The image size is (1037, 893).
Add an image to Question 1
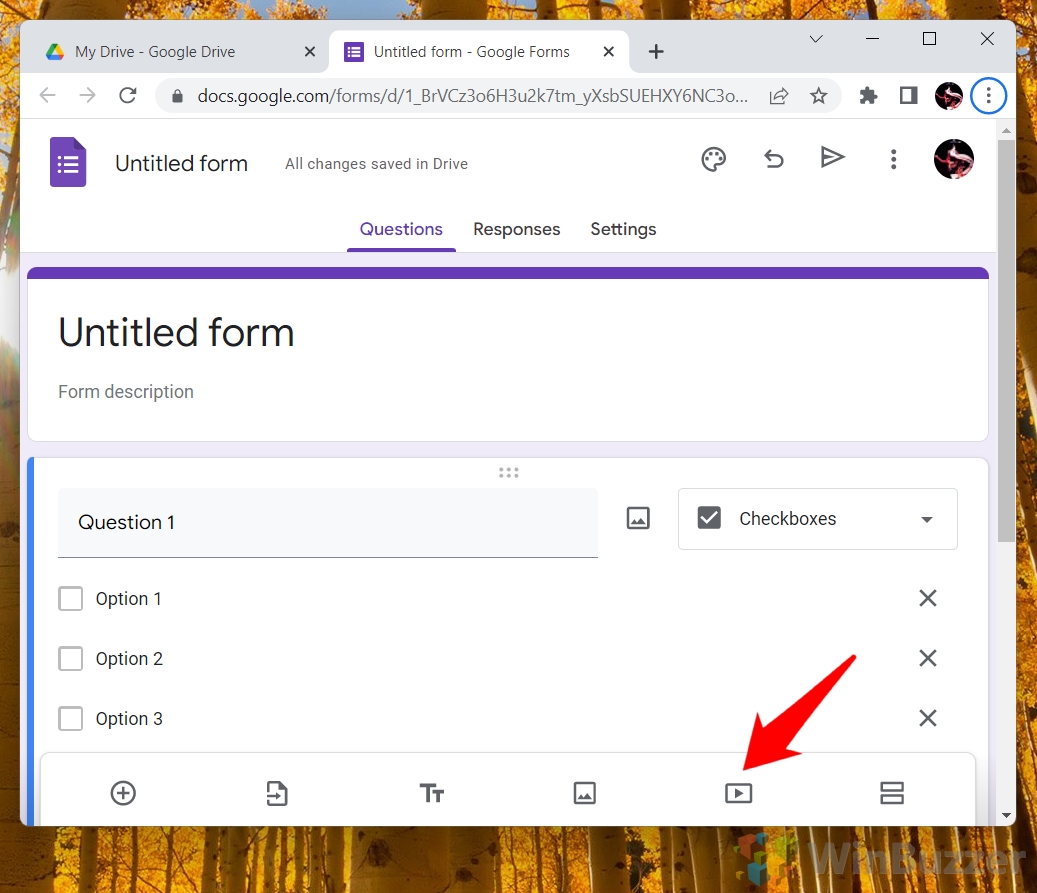[x=638, y=518]
